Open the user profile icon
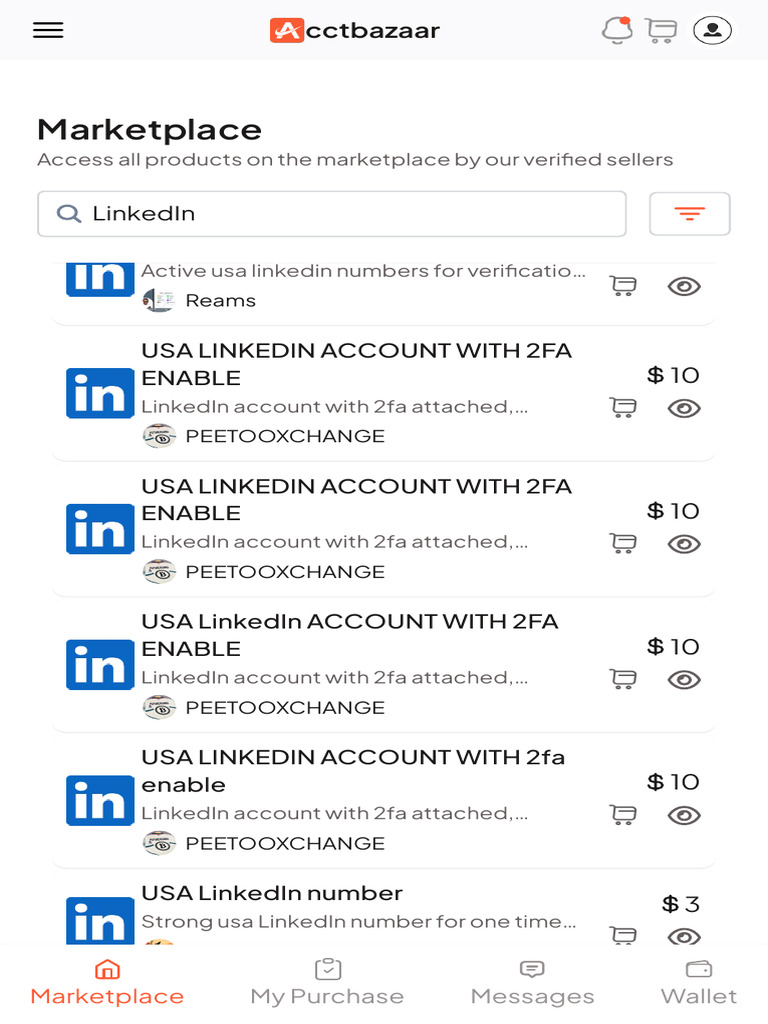The height and width of the screenshot is (1024, 768). 712,30
